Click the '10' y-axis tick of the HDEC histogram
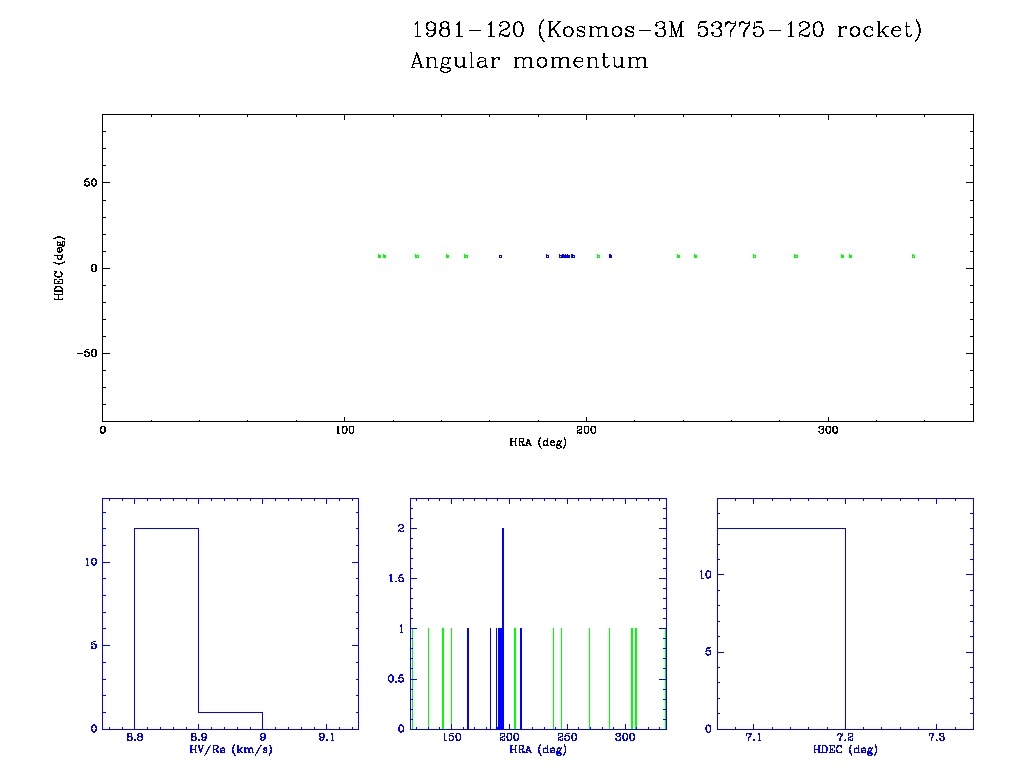Screen dimensions: 1024x768 (705, 575)
